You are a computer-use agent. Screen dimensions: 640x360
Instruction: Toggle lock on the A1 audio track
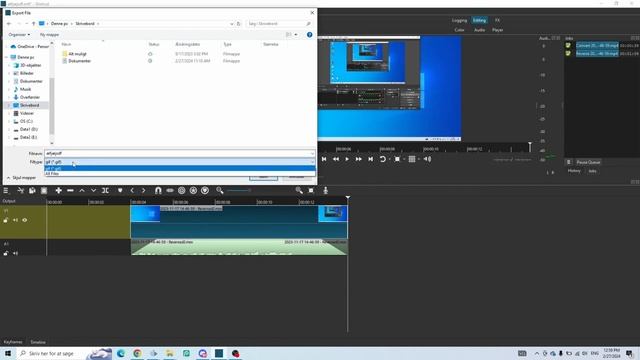[6, 253]
